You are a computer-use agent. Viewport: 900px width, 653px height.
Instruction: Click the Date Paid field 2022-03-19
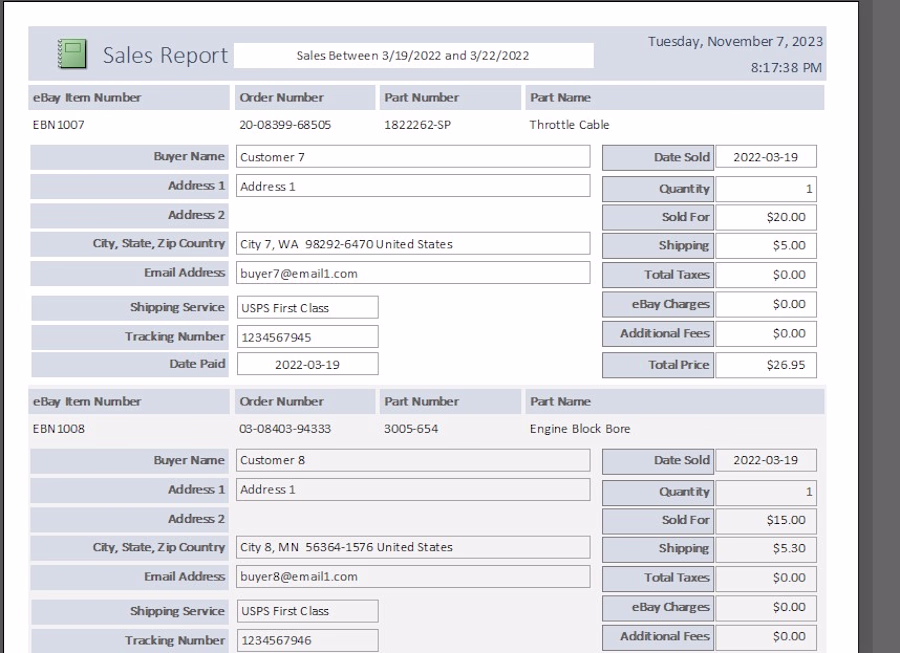(x=308, y=364)
